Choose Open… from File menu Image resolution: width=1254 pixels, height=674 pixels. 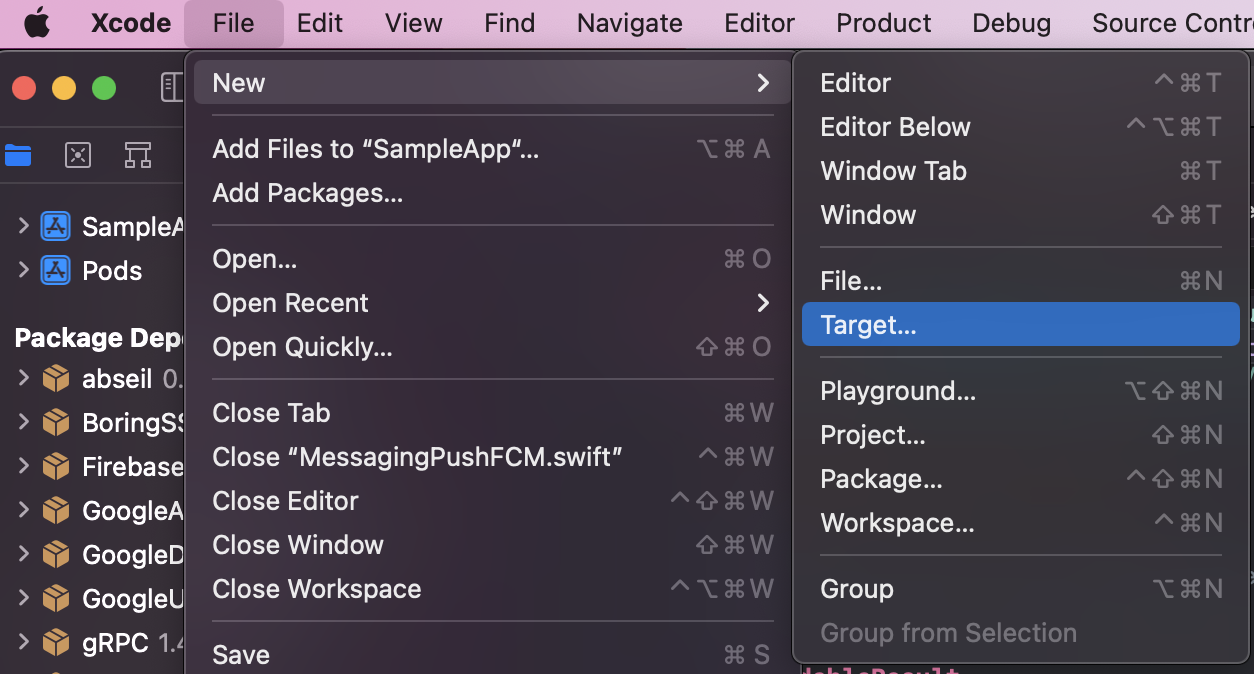click(489, 259)
